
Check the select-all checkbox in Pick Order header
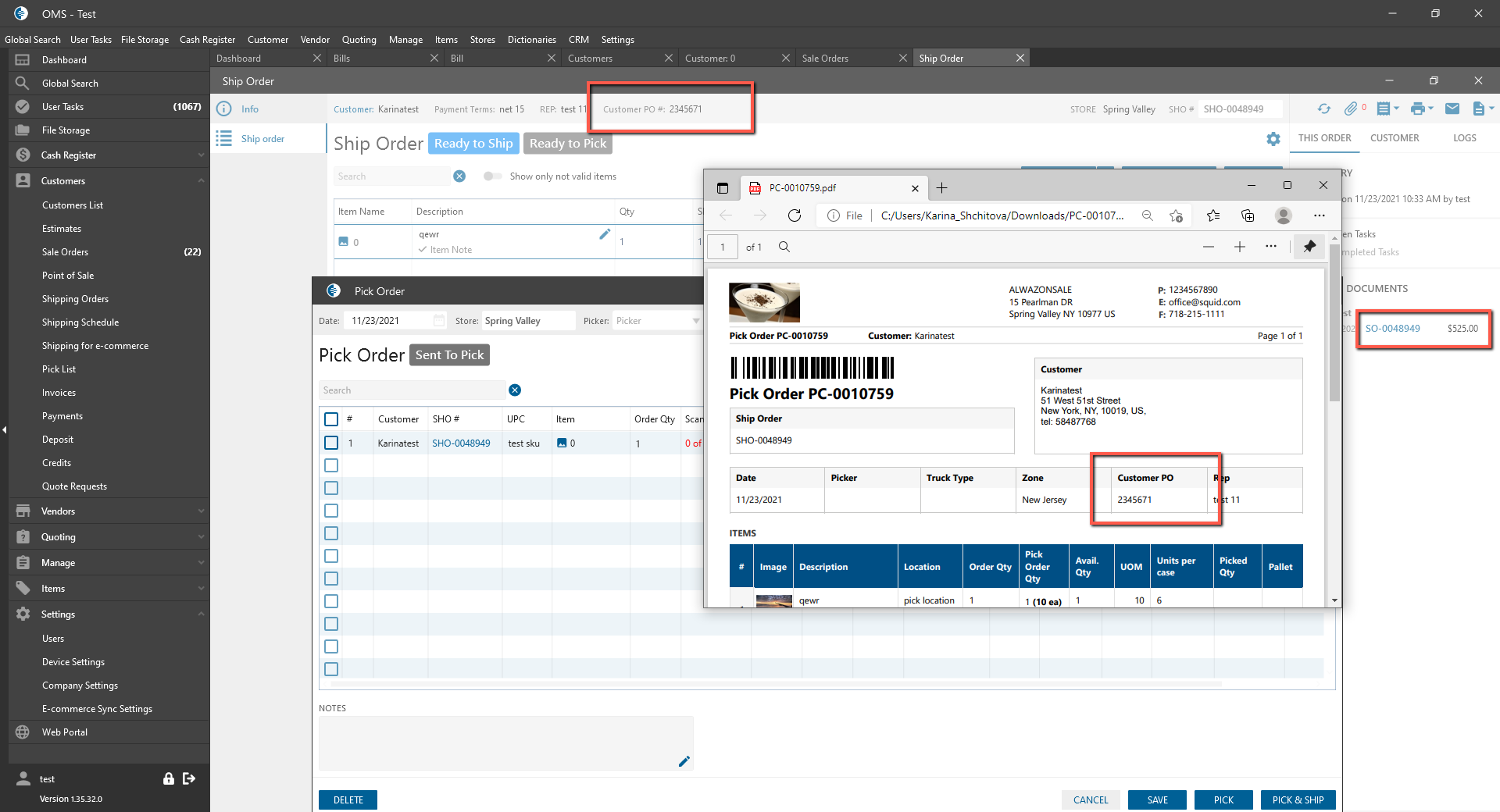tap(331, 419)
